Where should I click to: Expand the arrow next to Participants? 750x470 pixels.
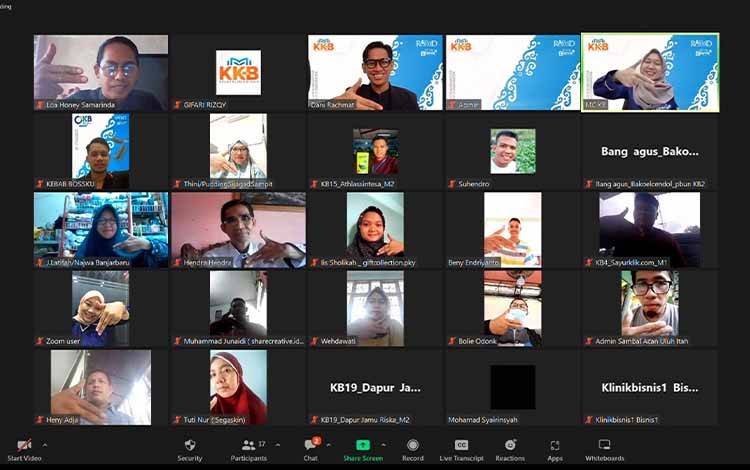tap(277, 445)
